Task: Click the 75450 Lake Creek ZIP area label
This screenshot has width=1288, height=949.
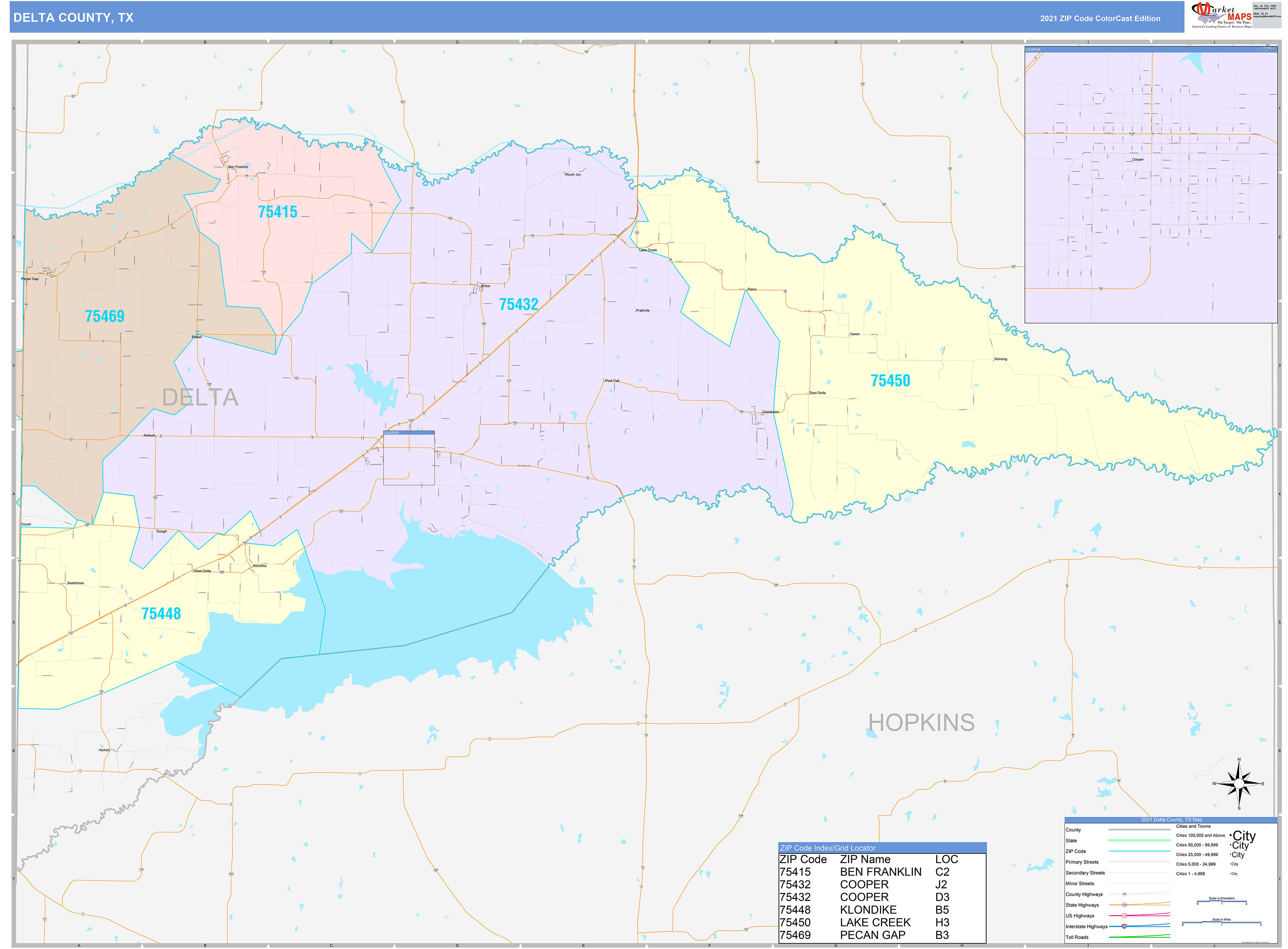Action: coord(891,380)
